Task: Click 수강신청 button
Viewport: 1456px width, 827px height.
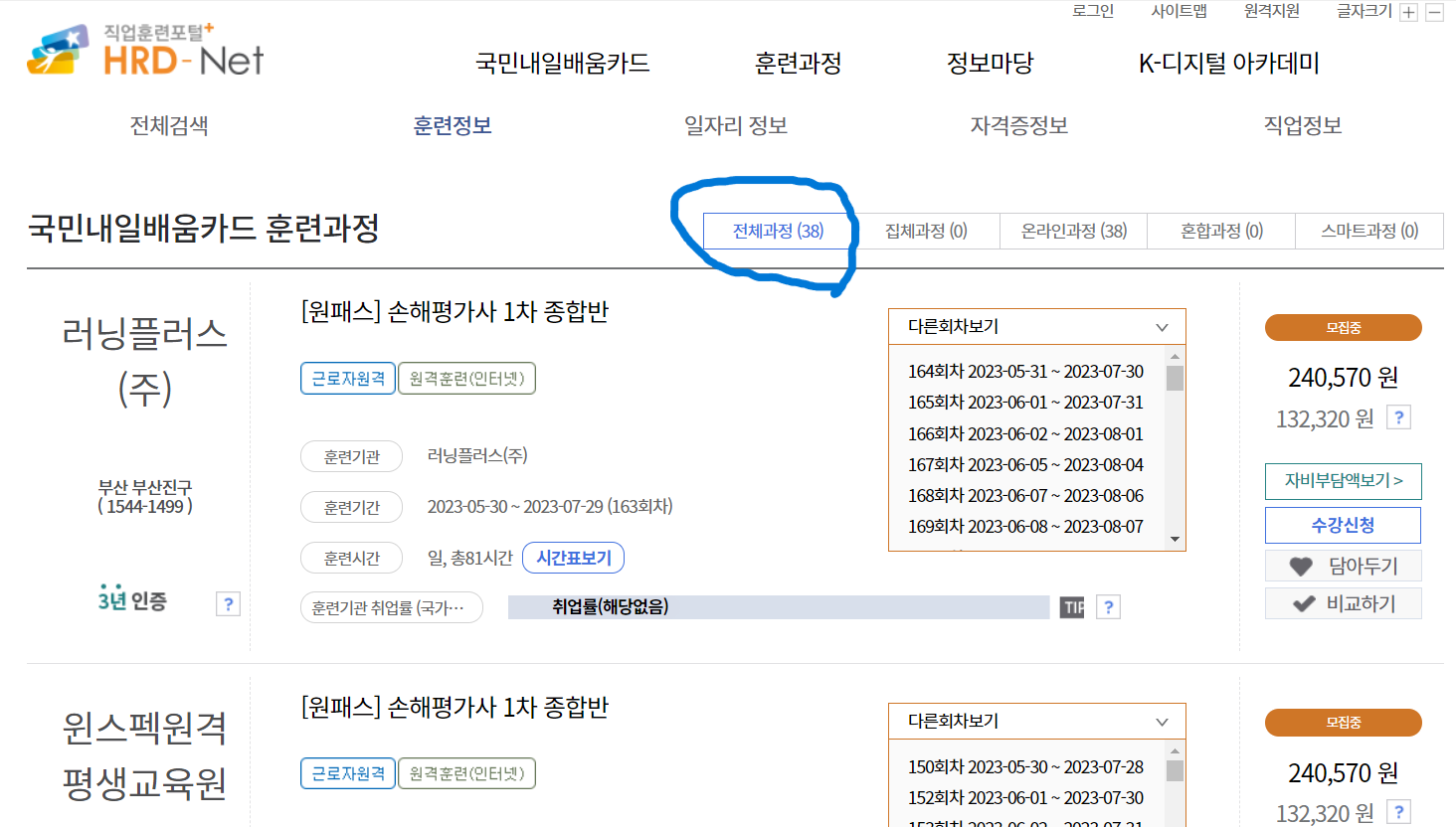Action: (x=1344, y=525)
